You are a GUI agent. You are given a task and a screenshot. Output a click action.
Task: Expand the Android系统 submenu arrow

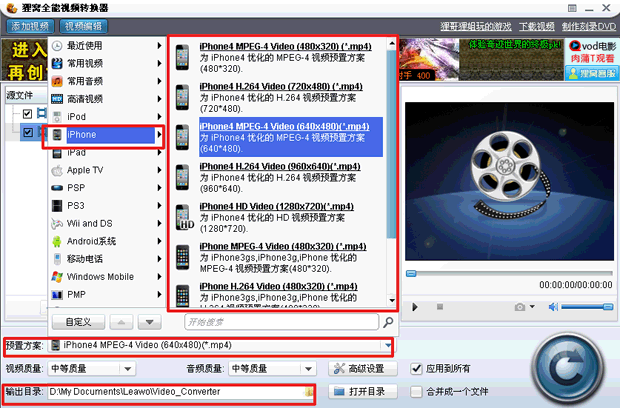pyautogui.click(x=159, y=241)
